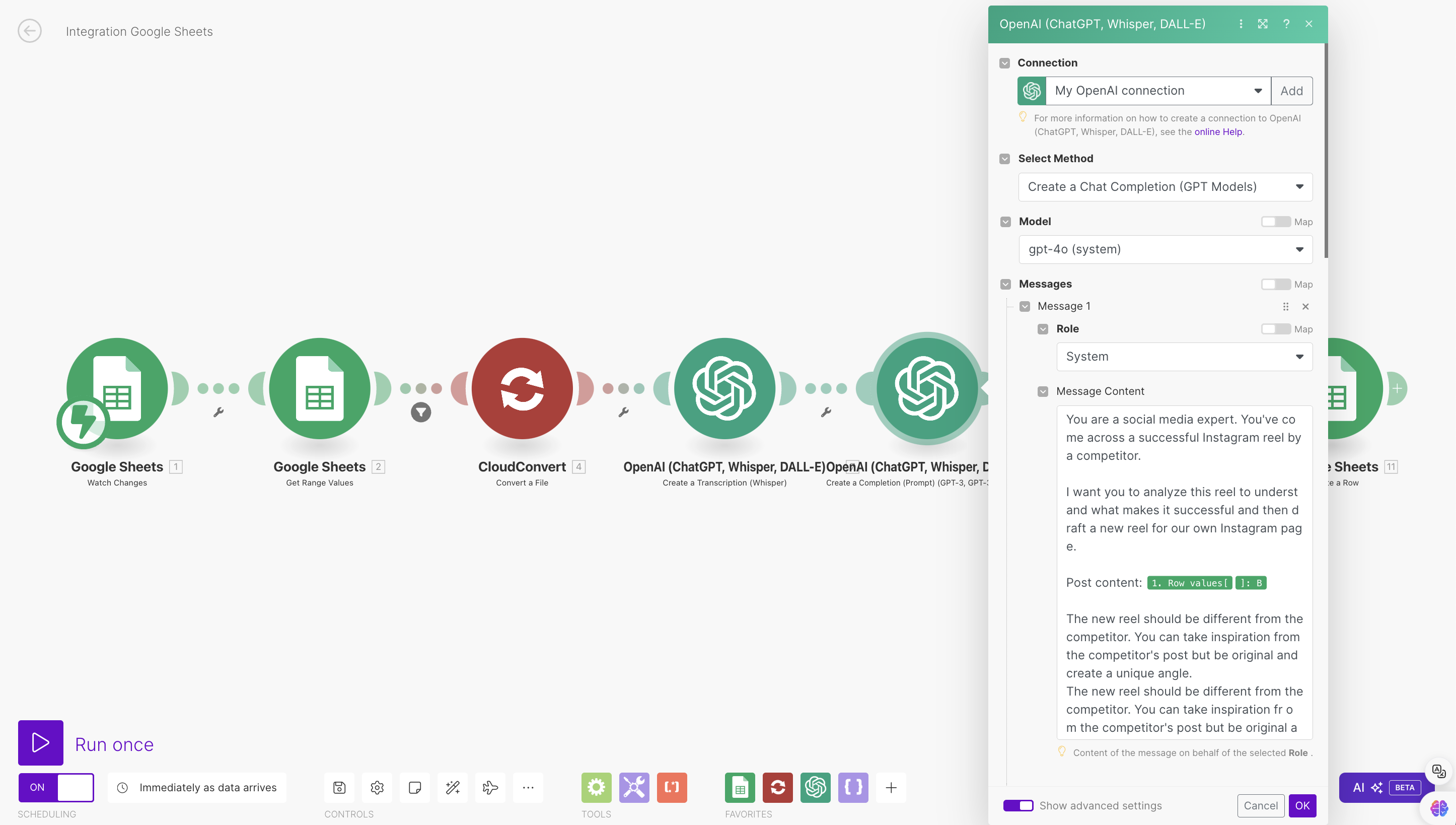The width and height of the screenshot is (1456, 825).
Task: Toggle the Model Map switch
Action: coord(1275,222)
